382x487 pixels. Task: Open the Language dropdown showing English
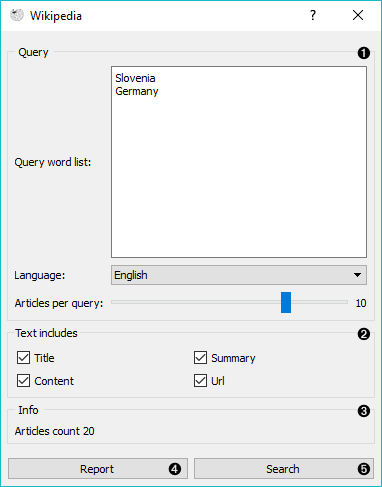coord(239,275)
